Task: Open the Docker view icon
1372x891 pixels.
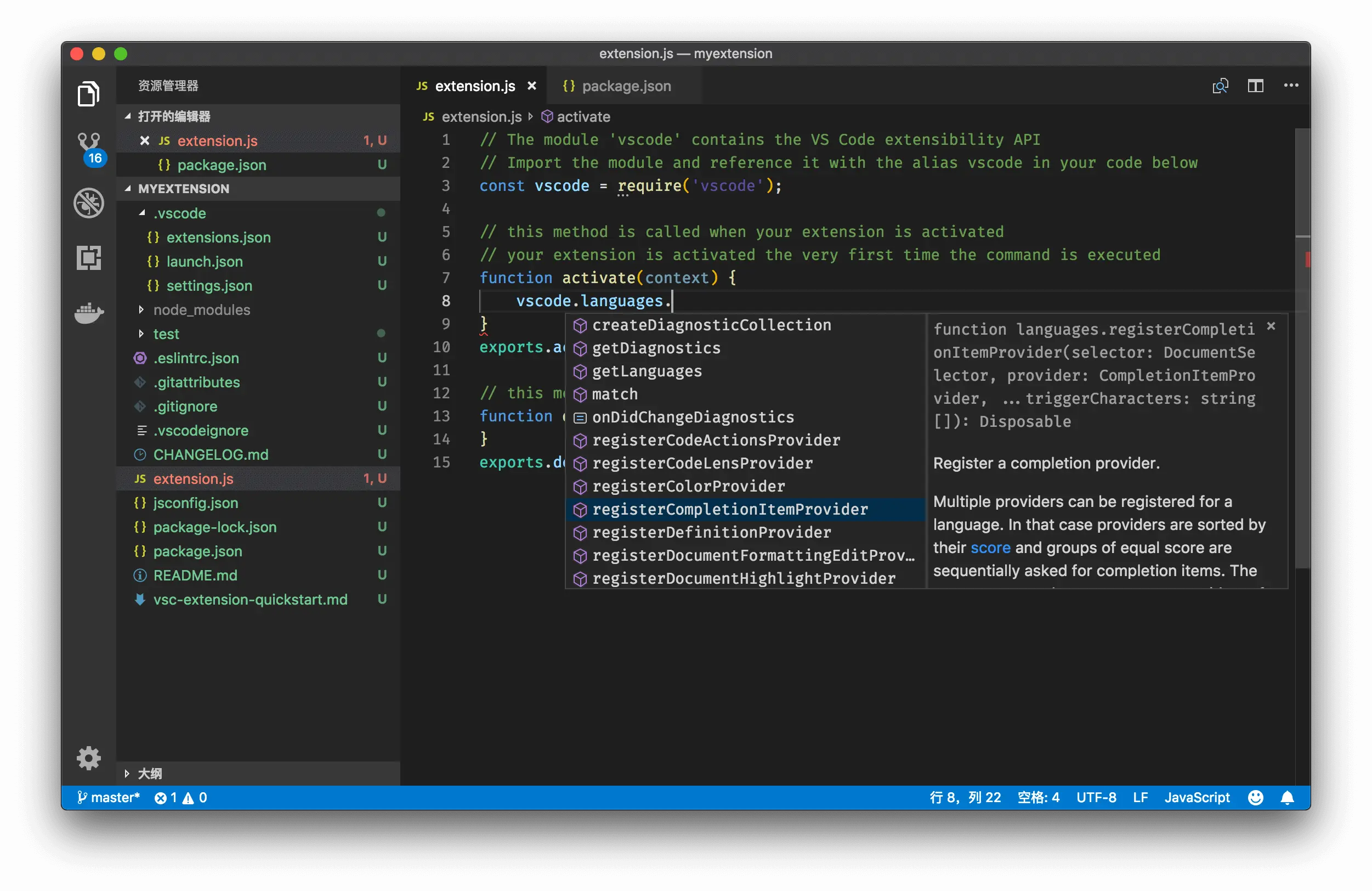Action: (x=89, y=313)
